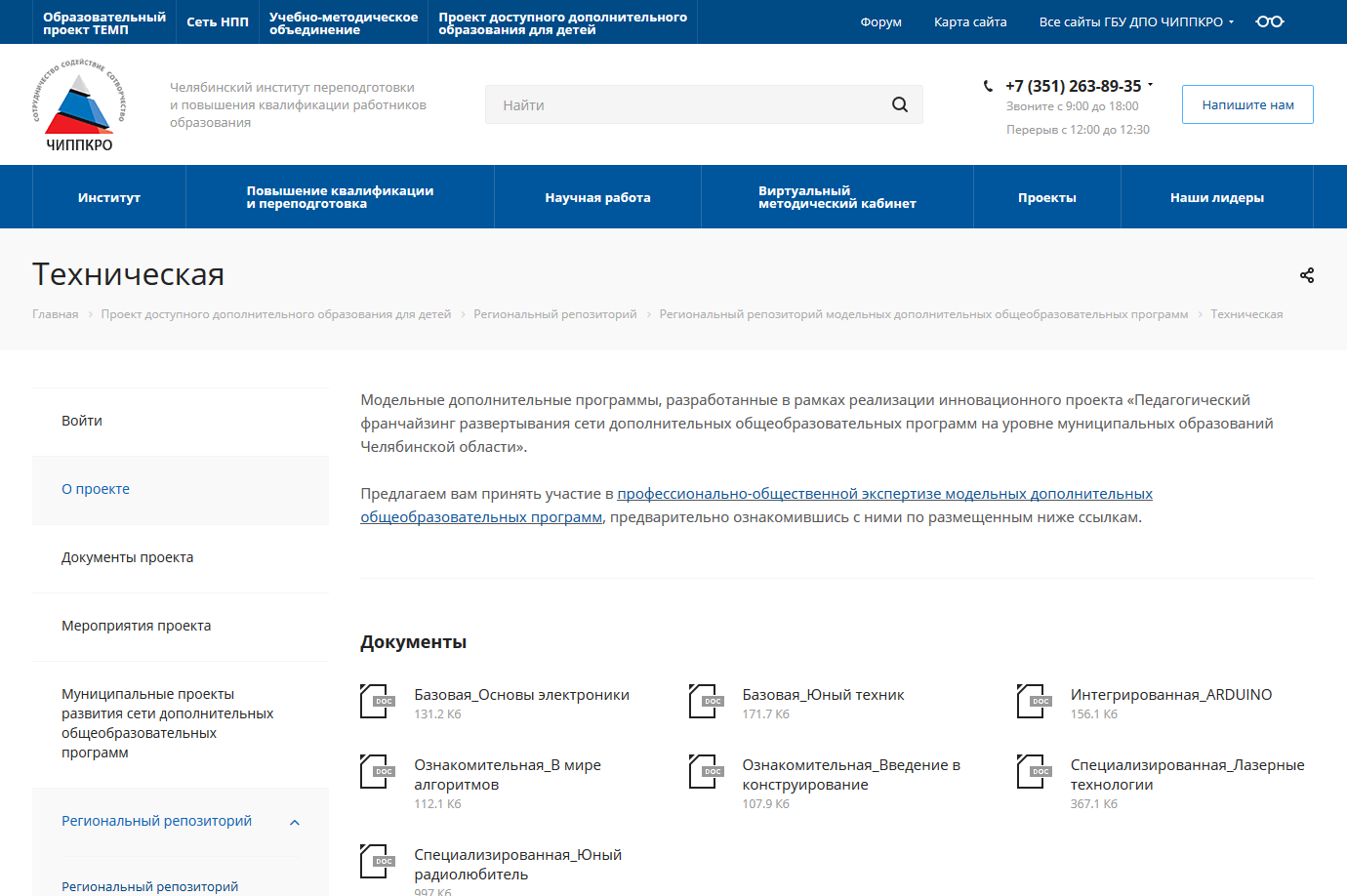This screenshot has width=1347, height=896.
Task: Go to the Форум link
Action: coord(881,21)
